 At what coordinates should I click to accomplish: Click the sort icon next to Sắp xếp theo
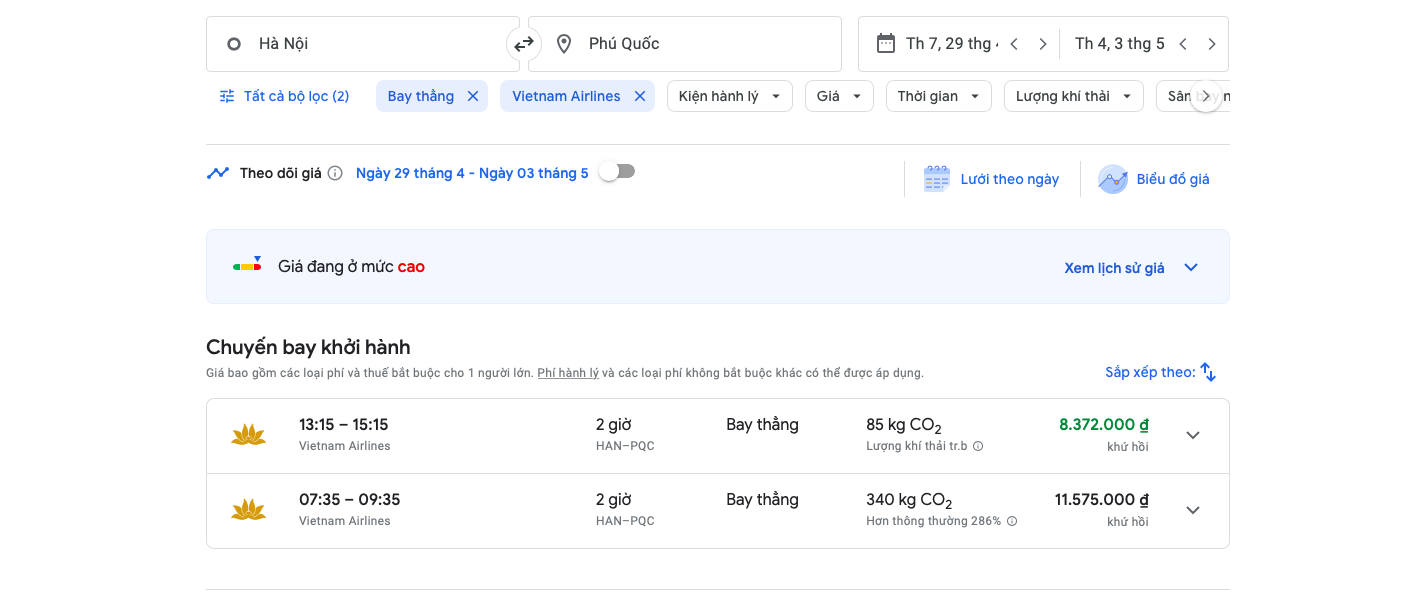coord(1207,371)
